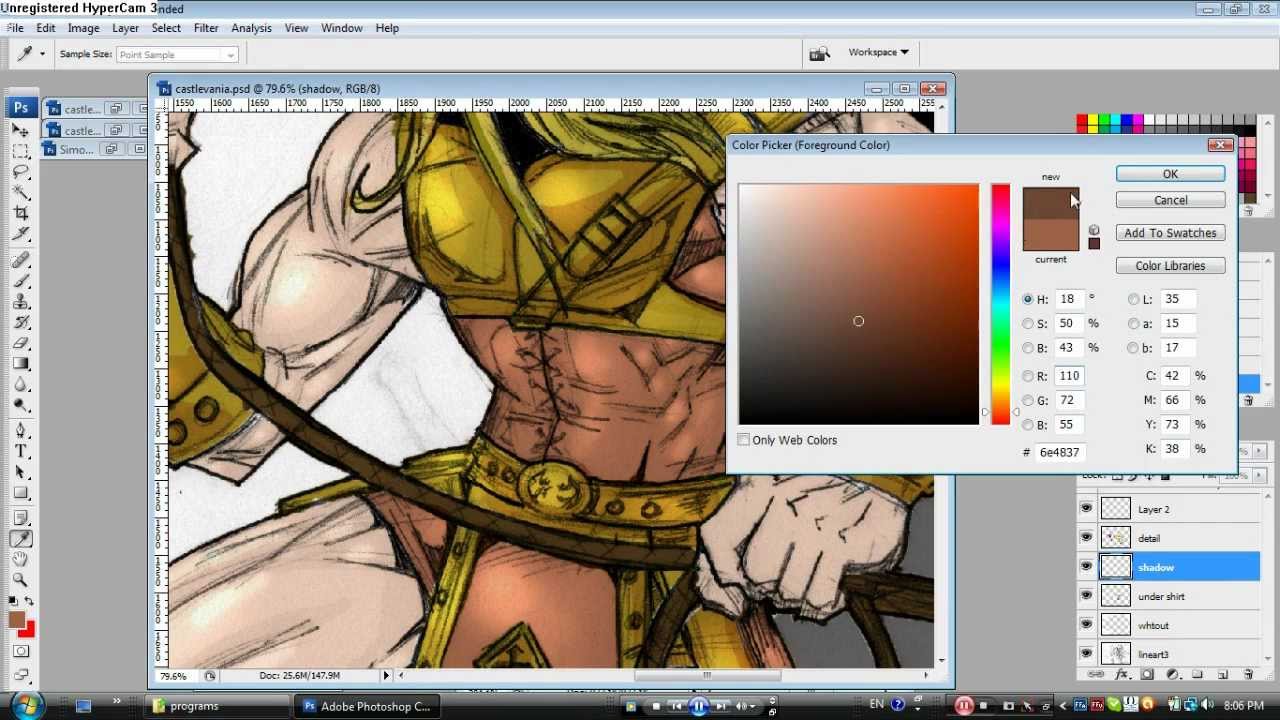
Task: Select the Clone Stamp tool
Action: (x=21, y=302)
